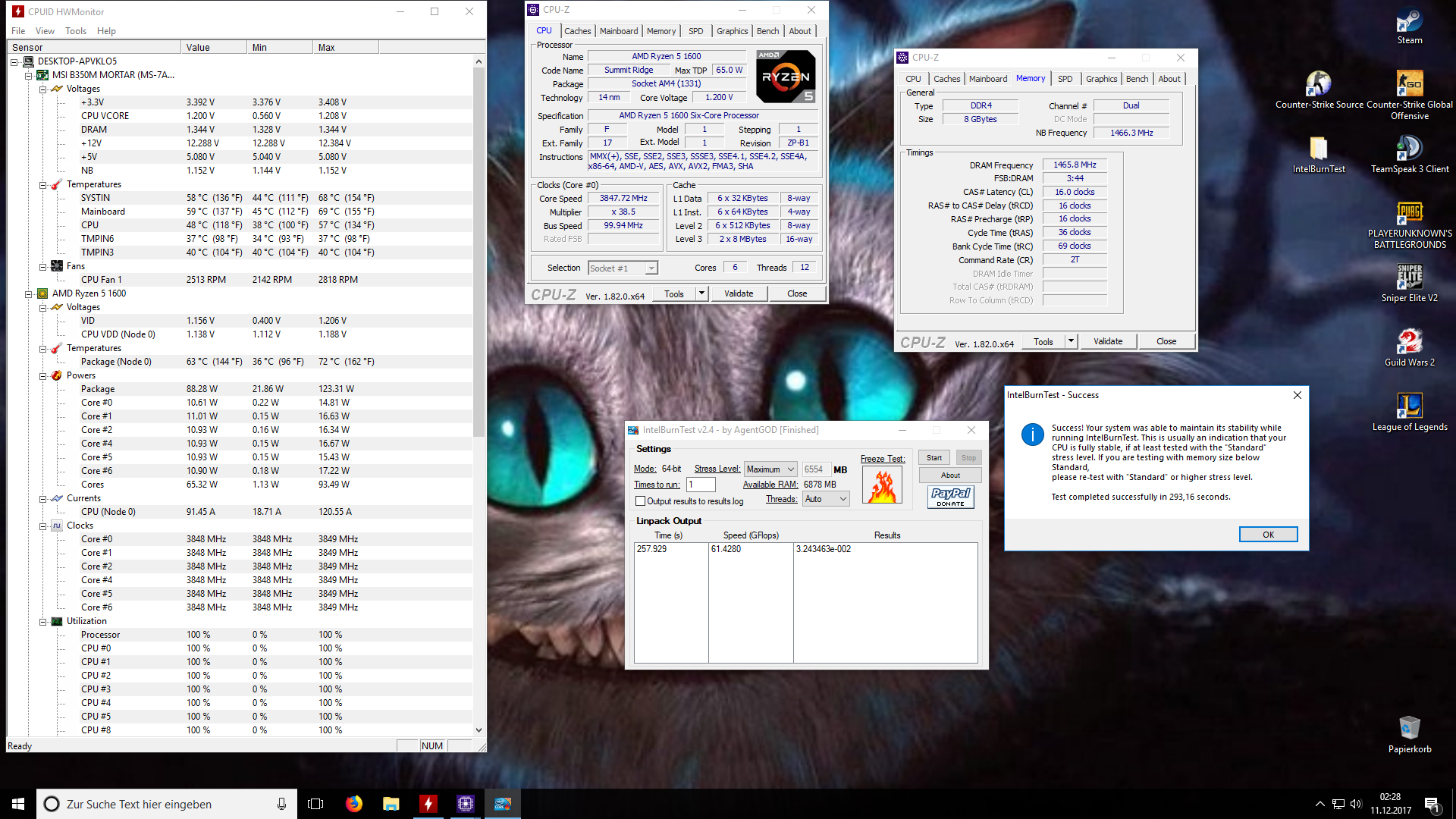Image resolution: width=1456 pixels, height=819 pixels.
Task: Switch to the SPD tab in CPU-Z
Action: click(695, 31)
